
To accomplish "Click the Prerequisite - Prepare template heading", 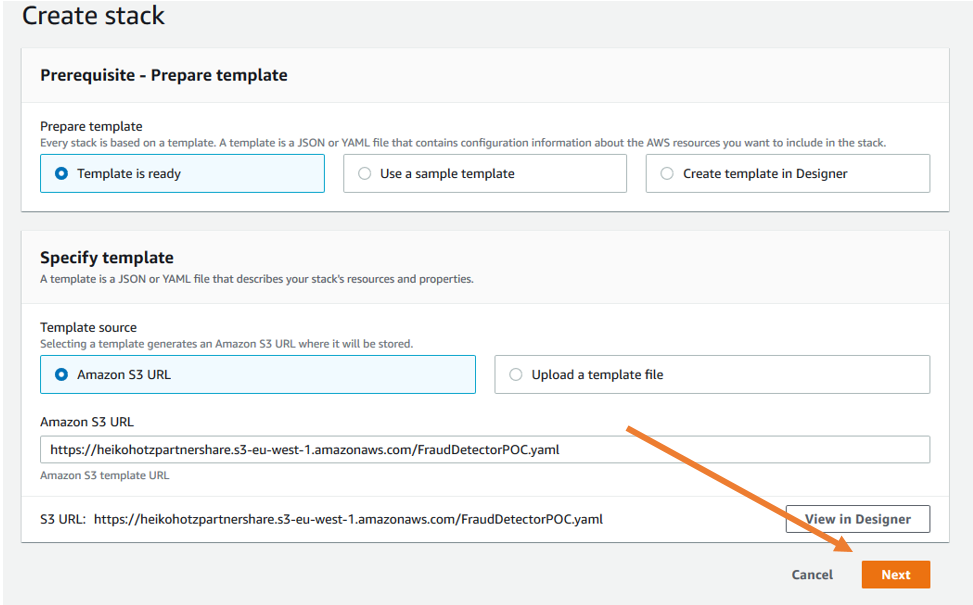I will click(x=164, y=75).
